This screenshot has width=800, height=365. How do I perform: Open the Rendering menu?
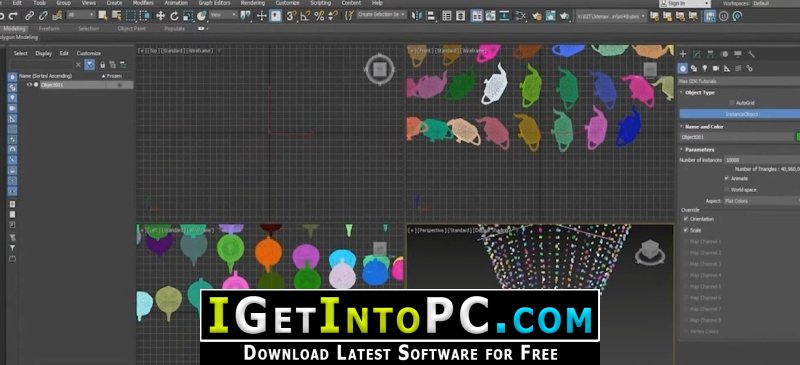click(253, 3)
